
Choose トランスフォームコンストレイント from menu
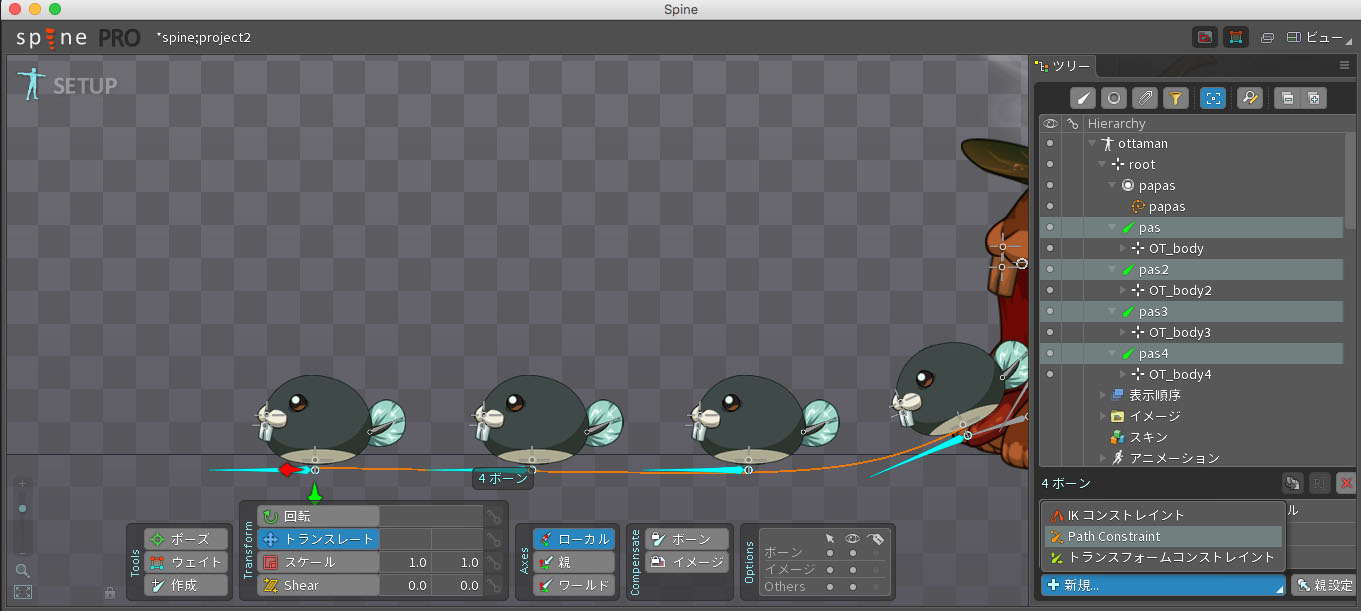click(1162, 557)
